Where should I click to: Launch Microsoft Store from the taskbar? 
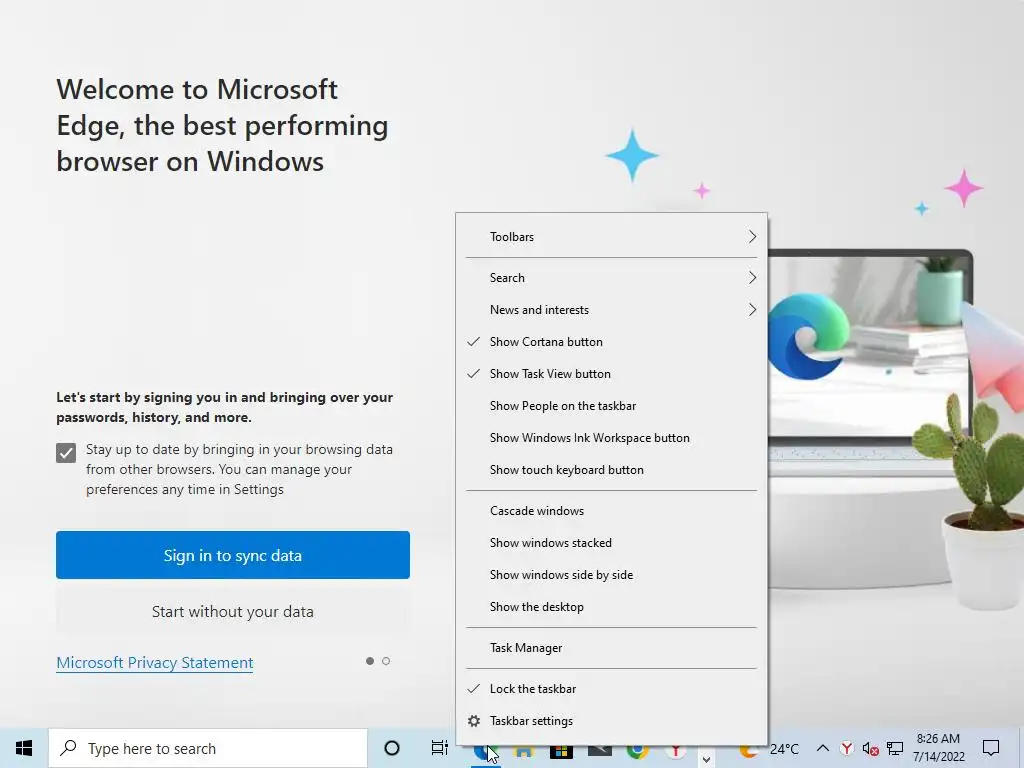coord(561,751)
